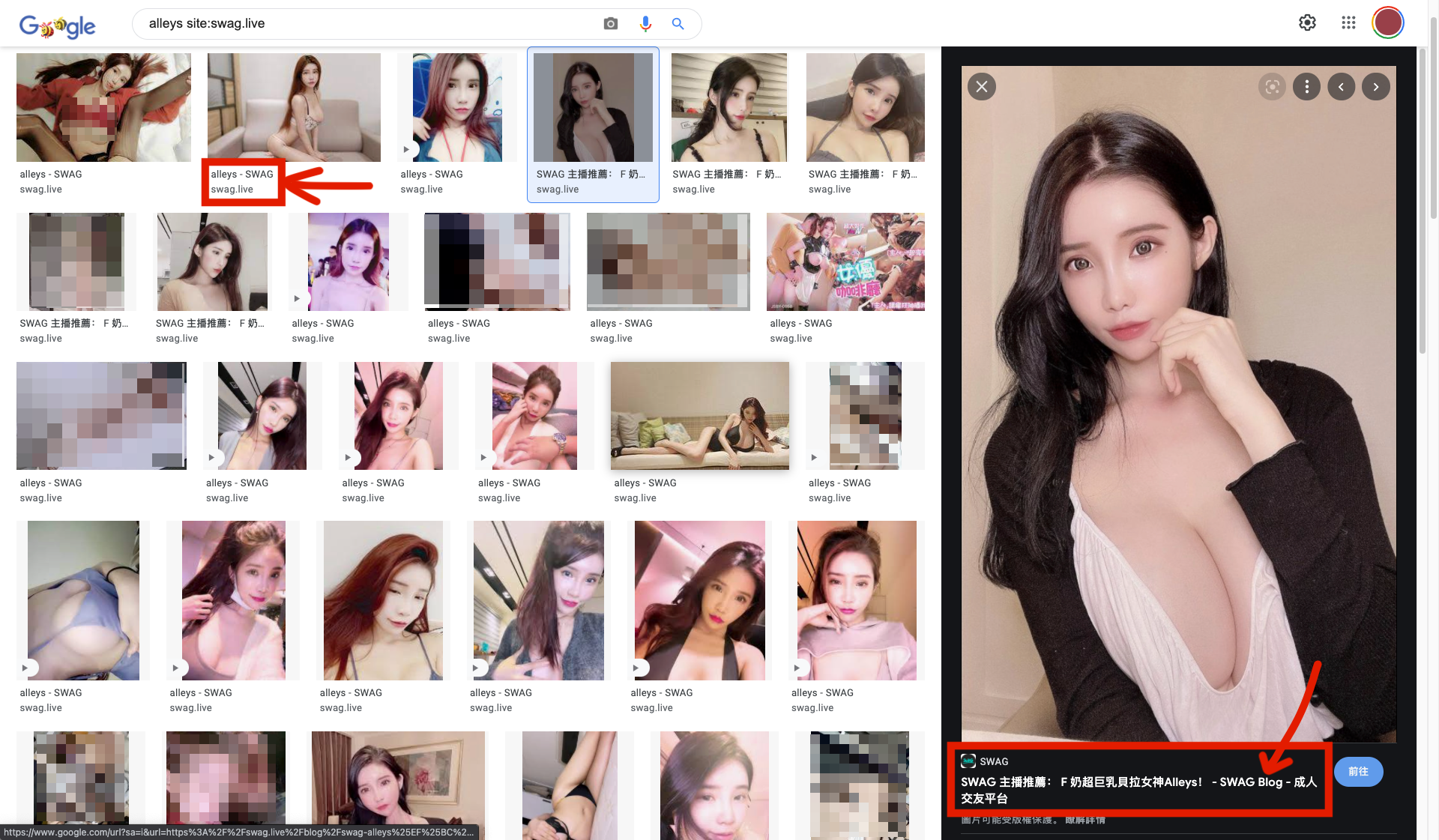Open the couch thumbnail above boxed alleys caption
1439x840 pixels.
294,108
